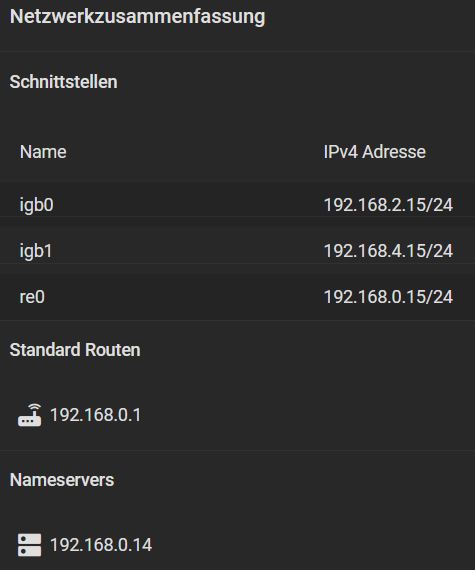Click the router icon beside 192.168.0.1
The width and height of the screenshot is (475, 570).
(29, 415)
